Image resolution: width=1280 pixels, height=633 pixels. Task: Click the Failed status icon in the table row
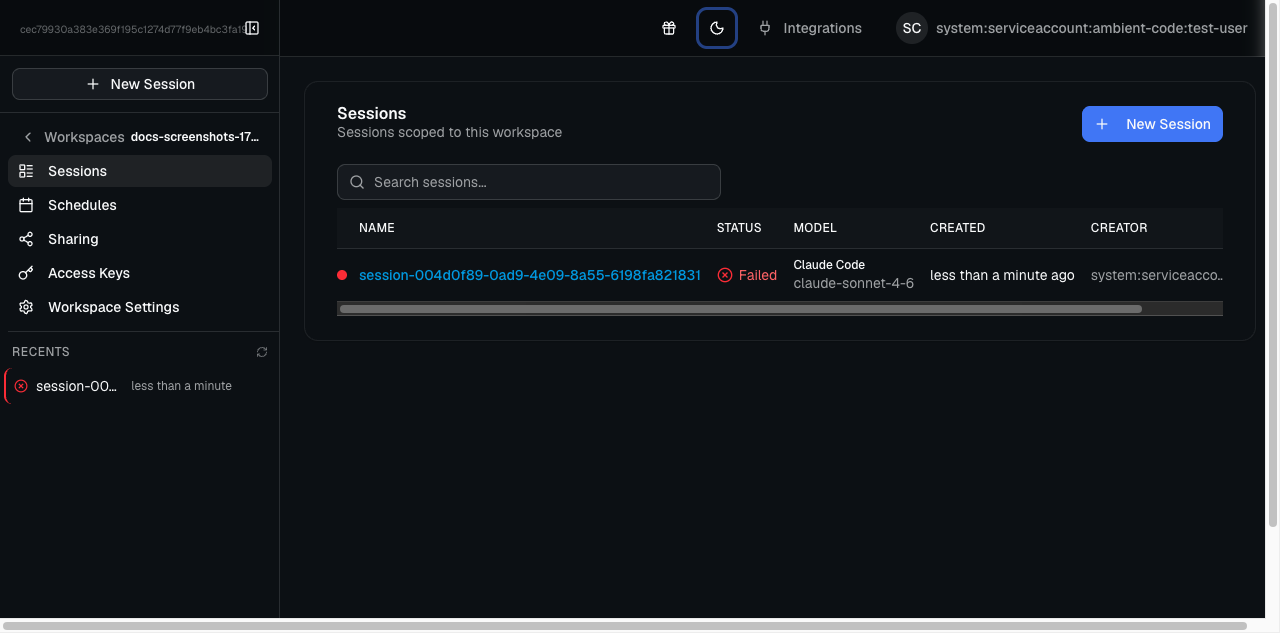point(725,274)
